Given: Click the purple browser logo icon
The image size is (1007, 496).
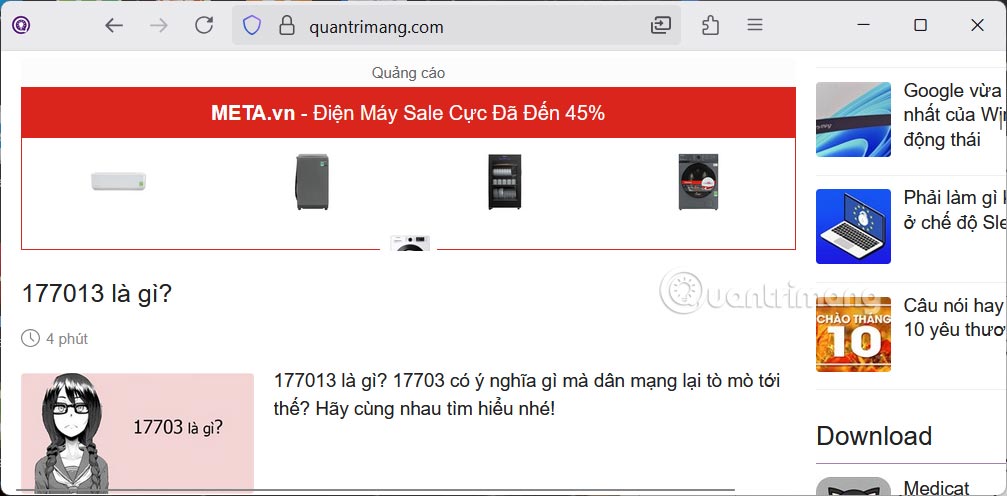Looking at the screenshot, I should 21,26.
